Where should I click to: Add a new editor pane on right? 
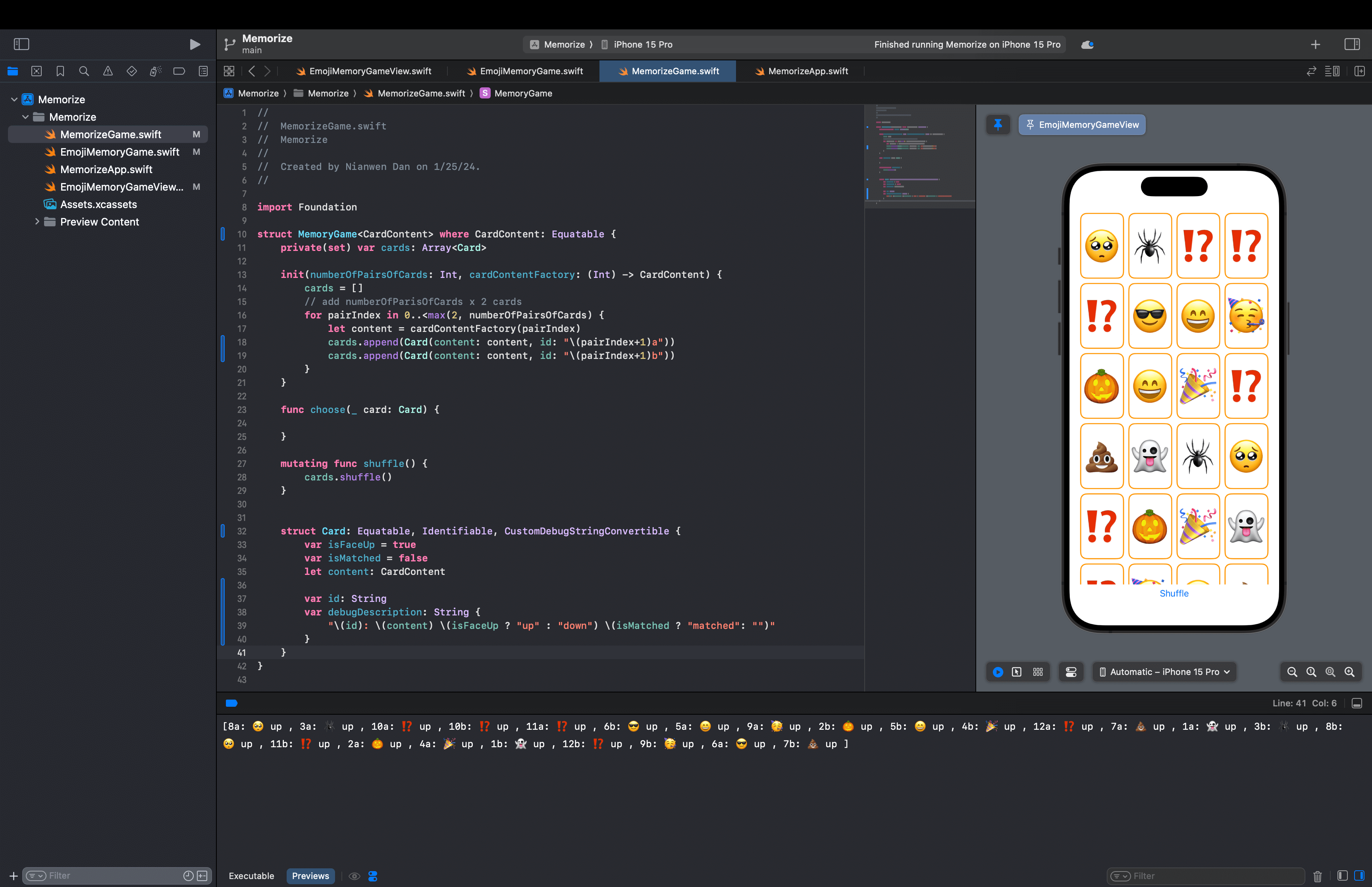tap(1360, 71)
